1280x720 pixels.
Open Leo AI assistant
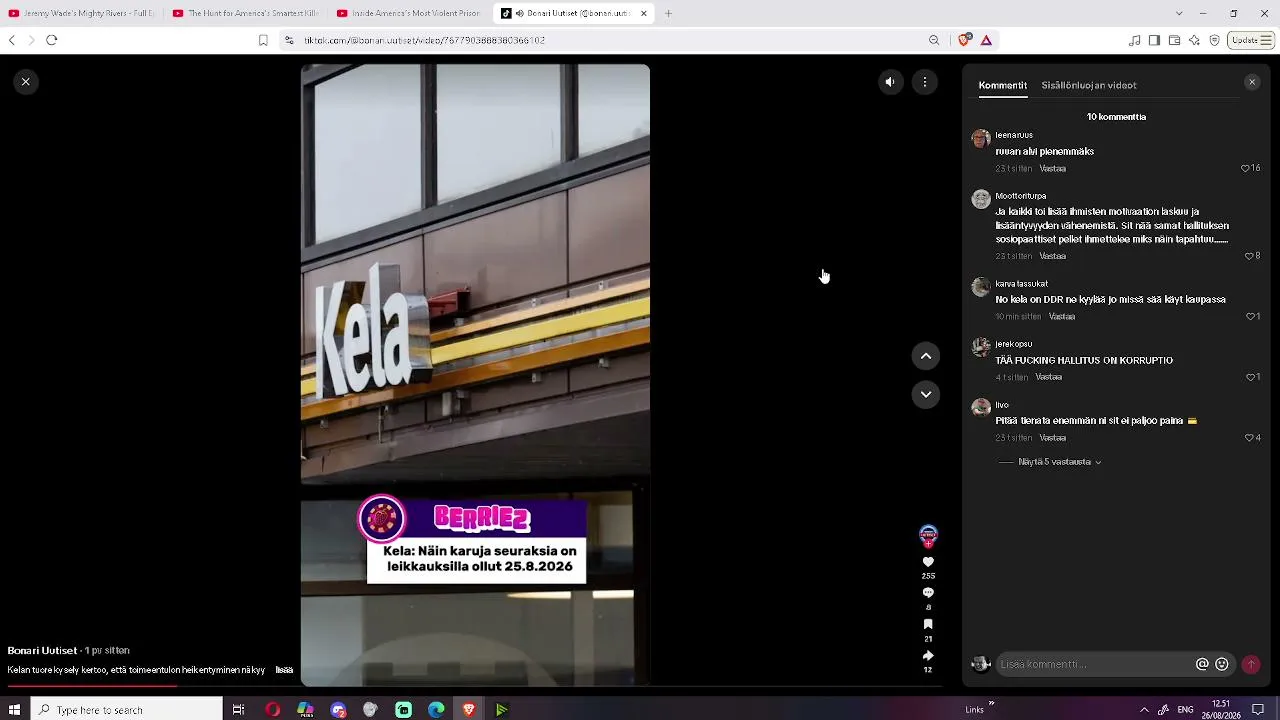(1194, 40)
